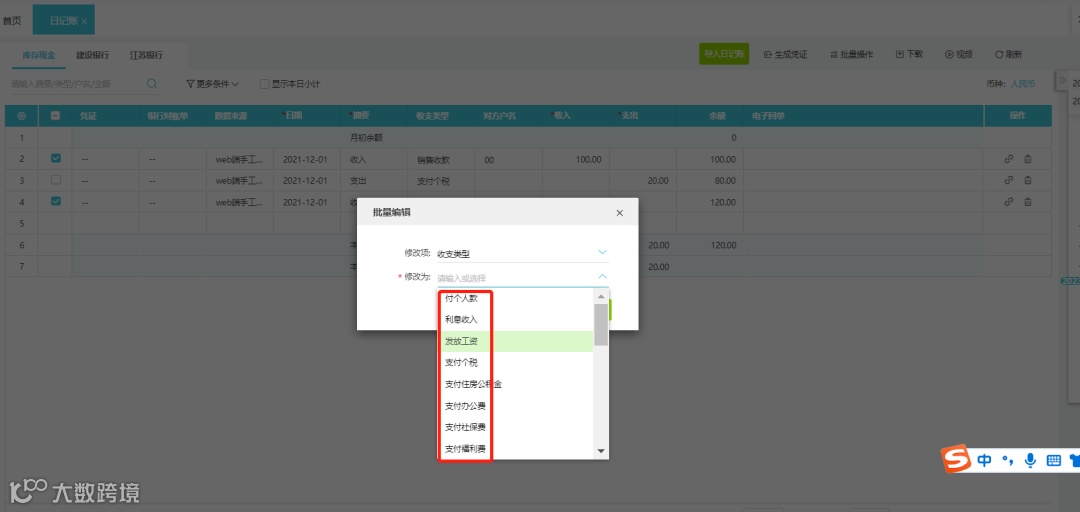This screenshot has width=1080, height=512.
Task: Open 视频 tutorial button
Action: click(959, 54)
